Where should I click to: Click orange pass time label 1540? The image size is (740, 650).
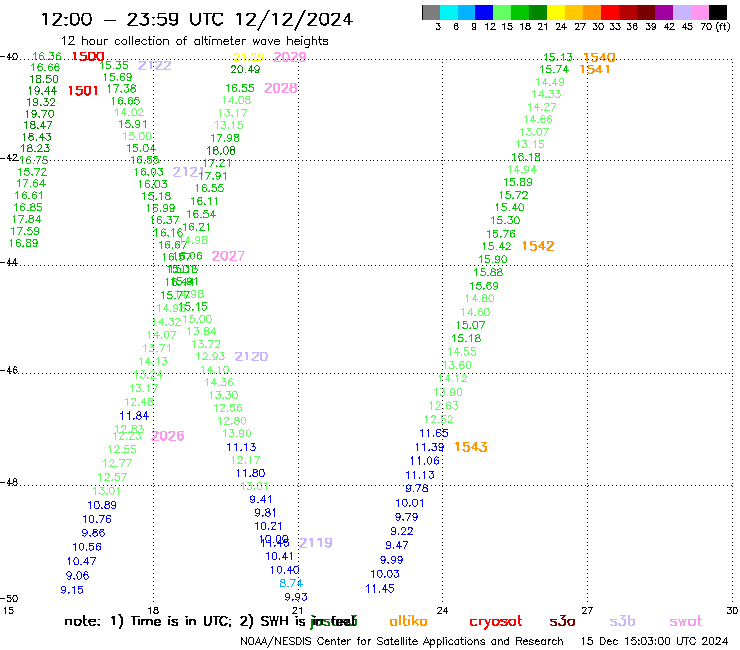599,57
